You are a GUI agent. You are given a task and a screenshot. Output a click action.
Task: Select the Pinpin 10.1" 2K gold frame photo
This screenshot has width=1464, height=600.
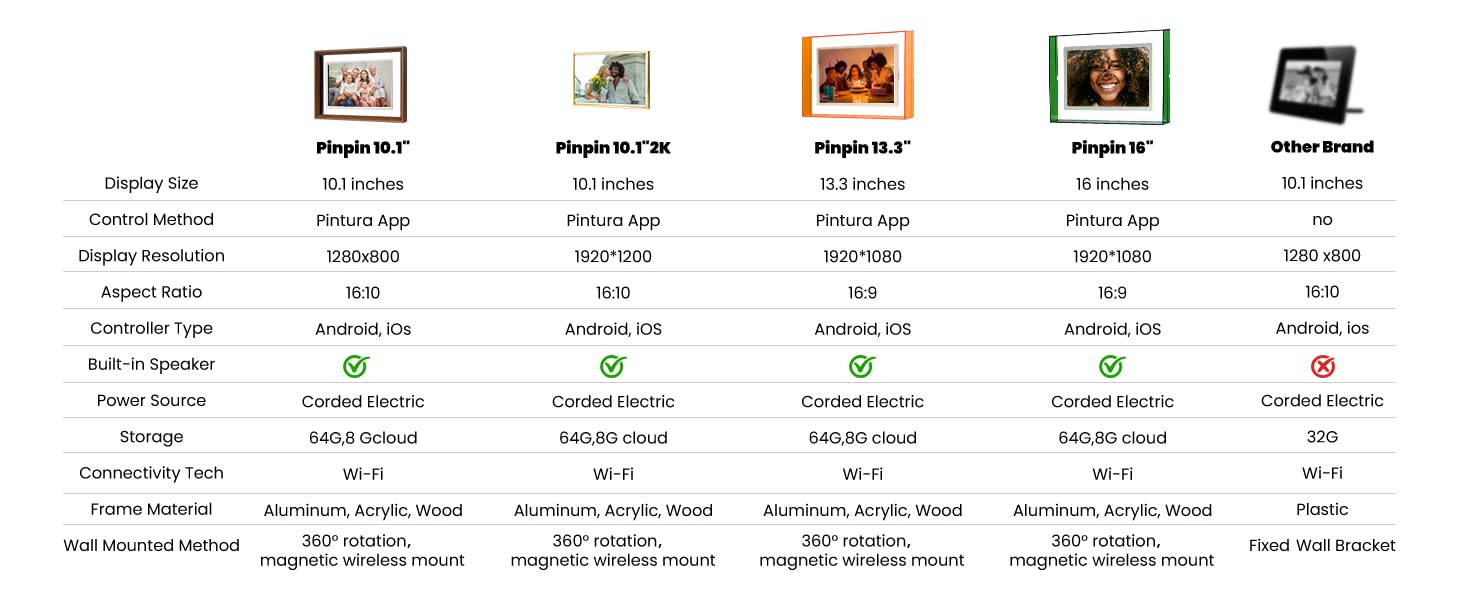[612, 79]
